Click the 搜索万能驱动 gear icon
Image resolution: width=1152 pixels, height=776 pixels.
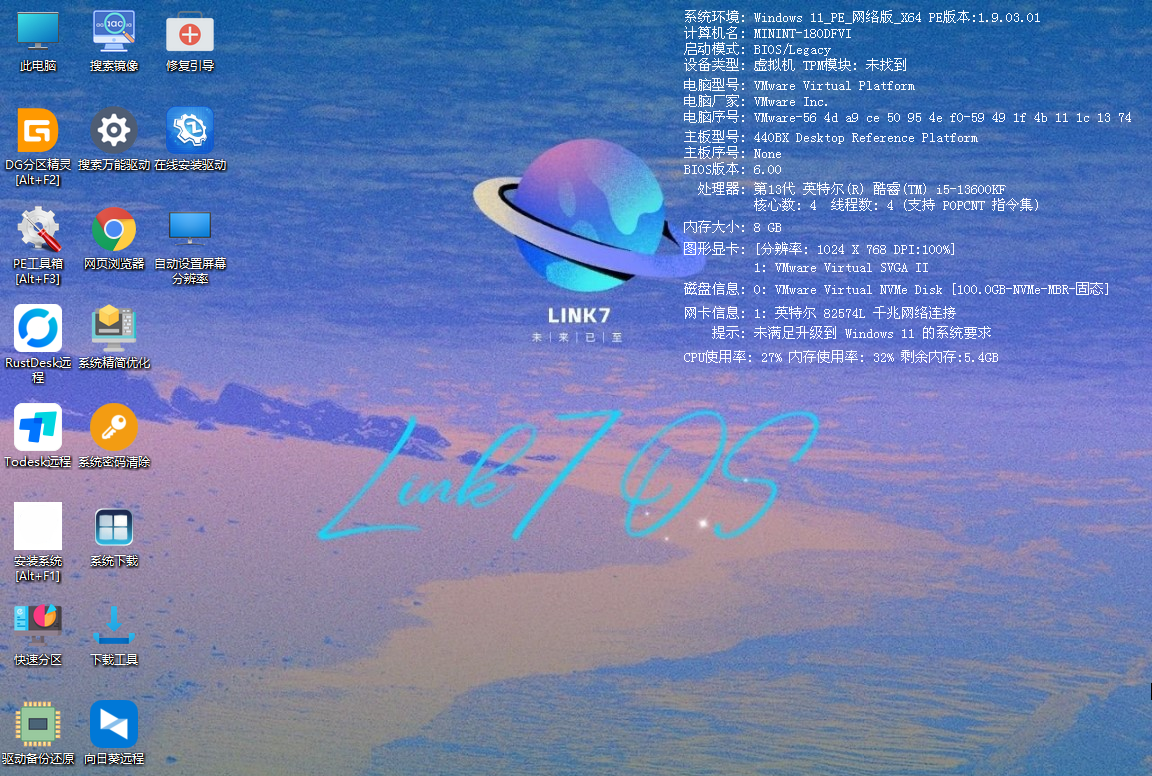click(114, 131)
